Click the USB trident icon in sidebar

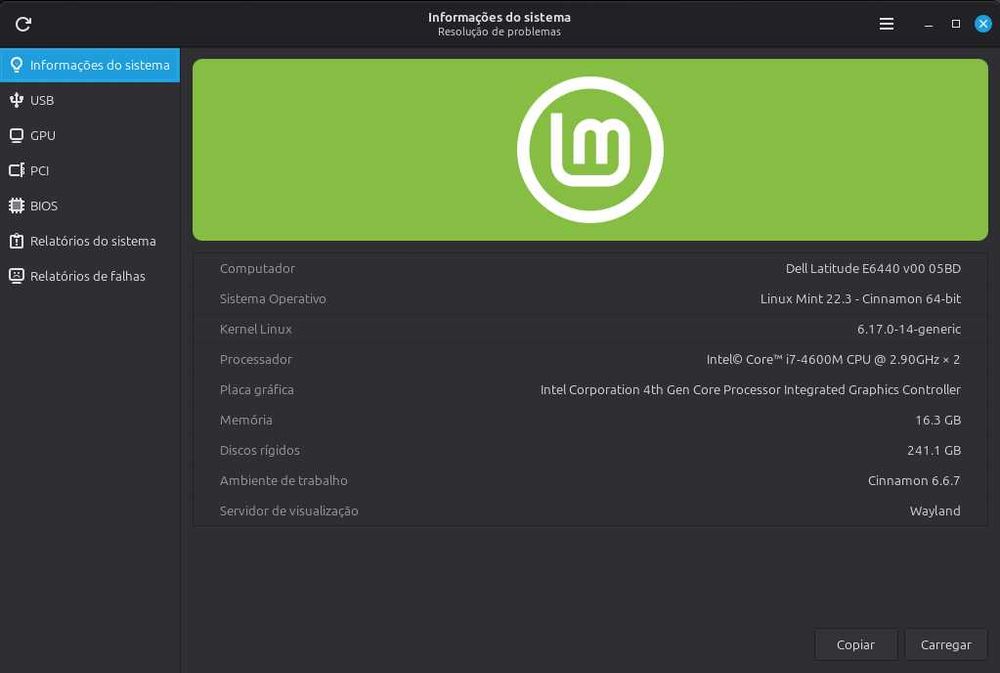pyautogui.click(x=17, y=100)
